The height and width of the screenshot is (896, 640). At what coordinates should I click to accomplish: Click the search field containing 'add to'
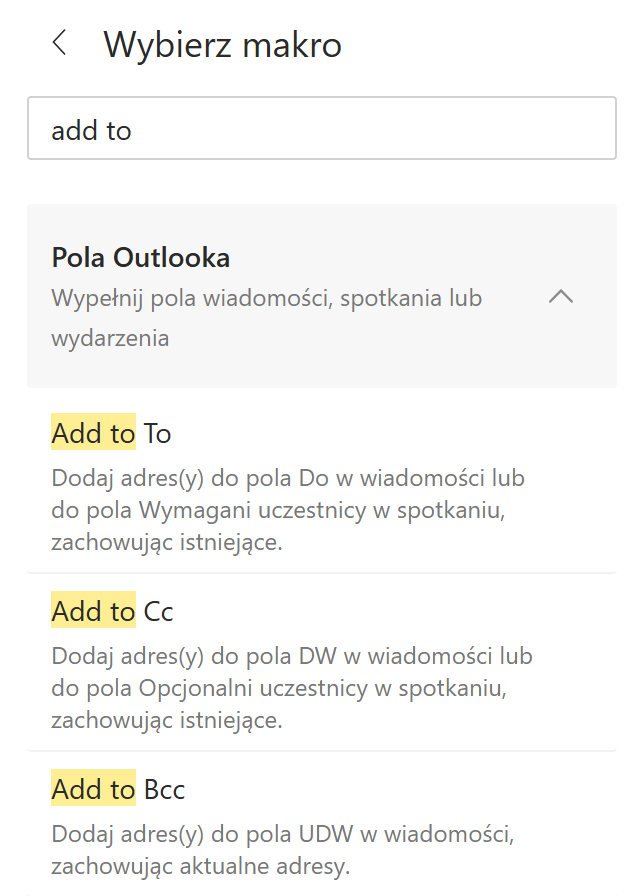(320, 127)
